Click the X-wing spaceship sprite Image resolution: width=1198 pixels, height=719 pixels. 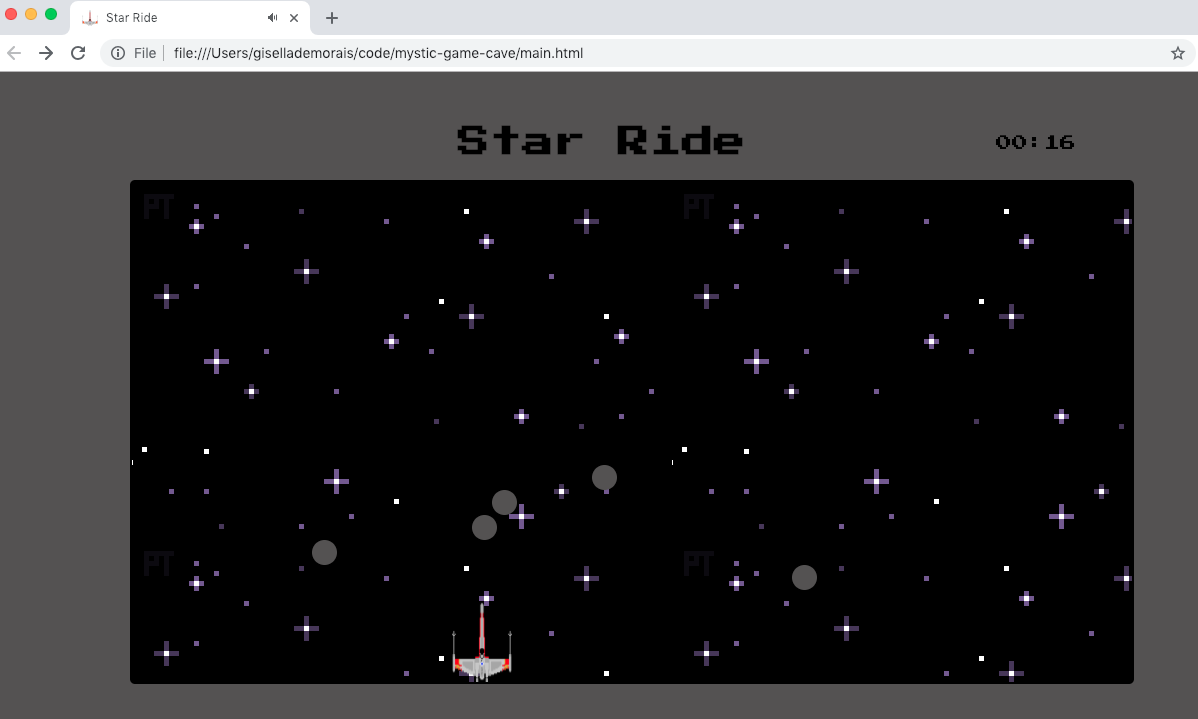482,643
